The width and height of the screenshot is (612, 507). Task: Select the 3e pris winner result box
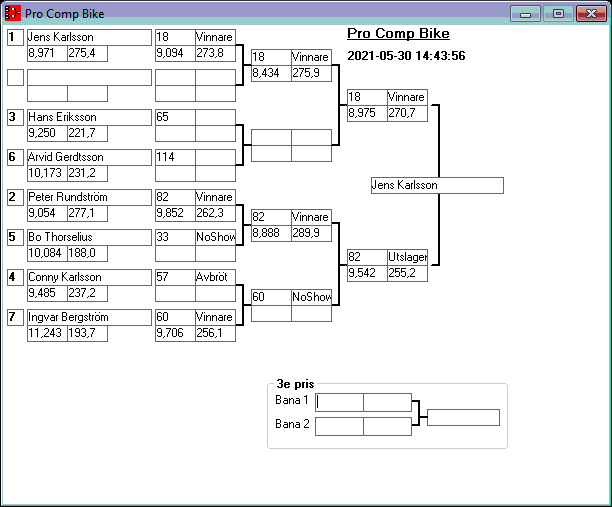[x=463, y=417]
